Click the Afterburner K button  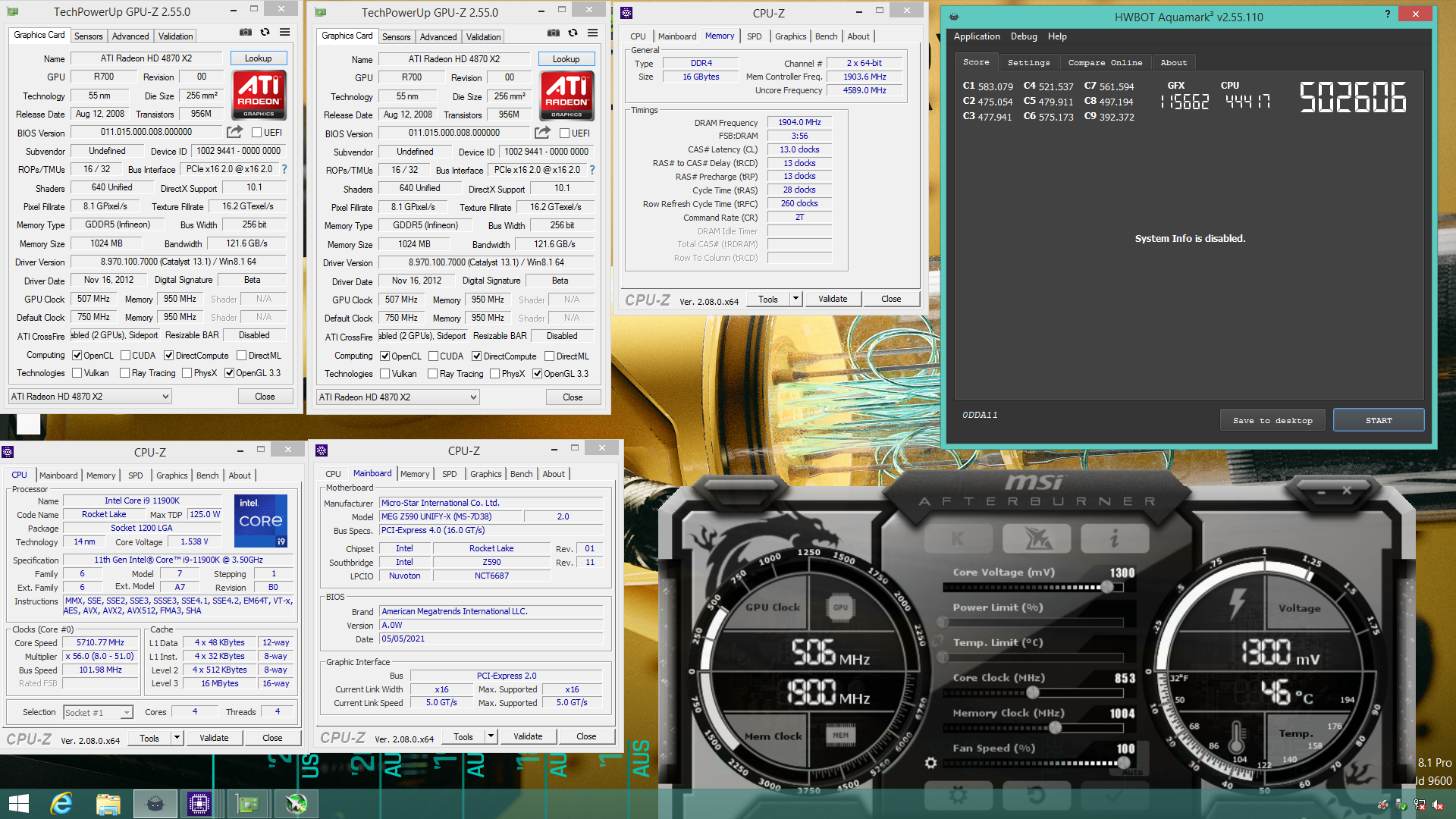958,538
